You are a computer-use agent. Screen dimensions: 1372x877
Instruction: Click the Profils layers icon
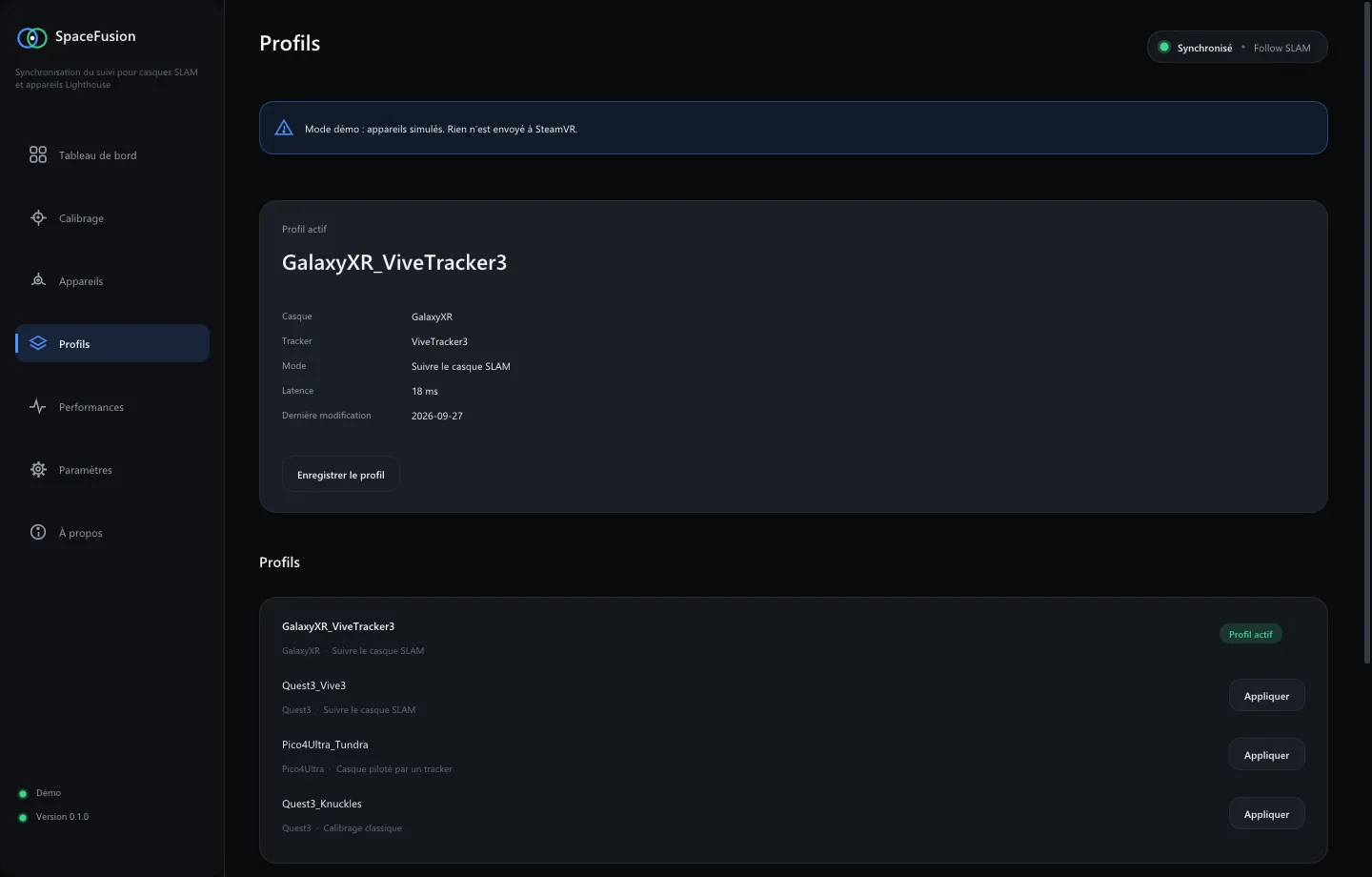coord(38,343)
